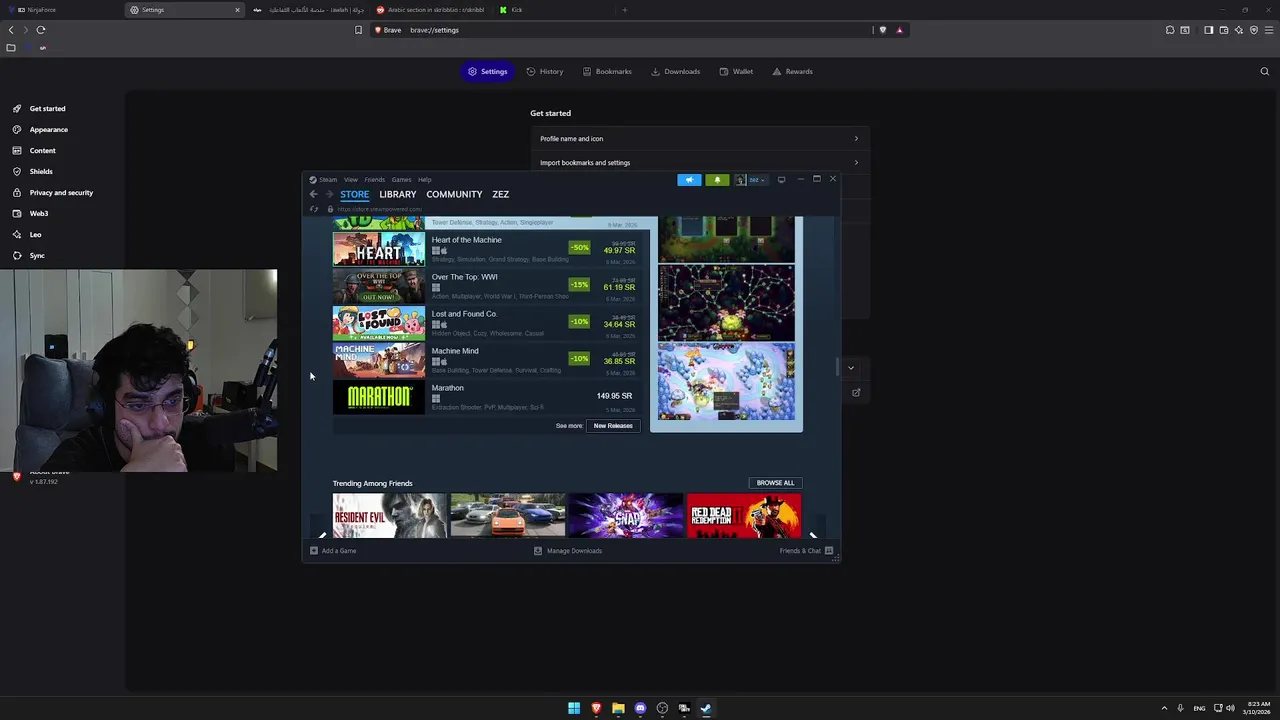Open Manage Downloads in Steam footer
The width and height of the screenshot is (1280, 720).
(568, 551)
